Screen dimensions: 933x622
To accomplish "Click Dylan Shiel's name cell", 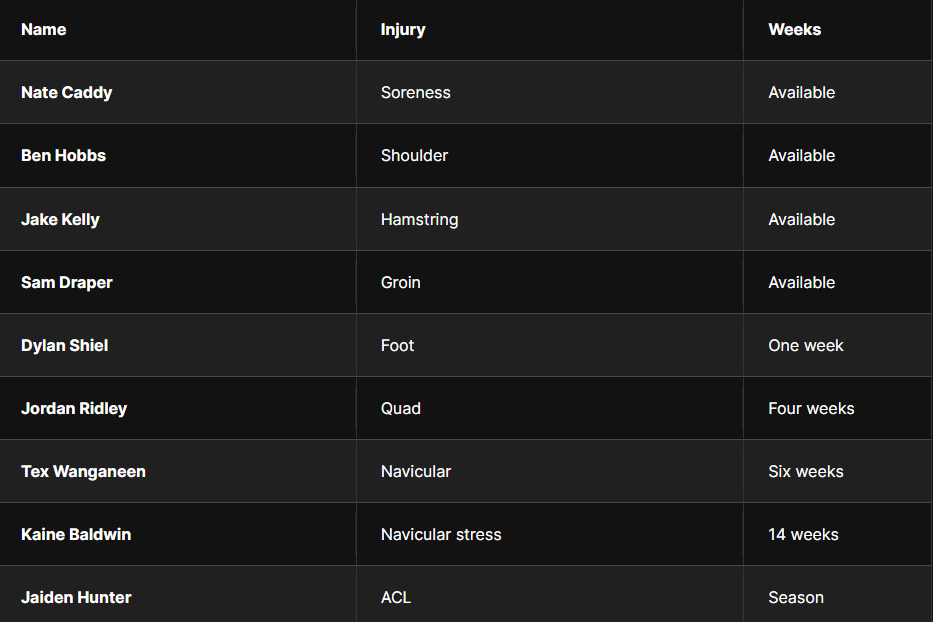I will (x=64, y=345).
